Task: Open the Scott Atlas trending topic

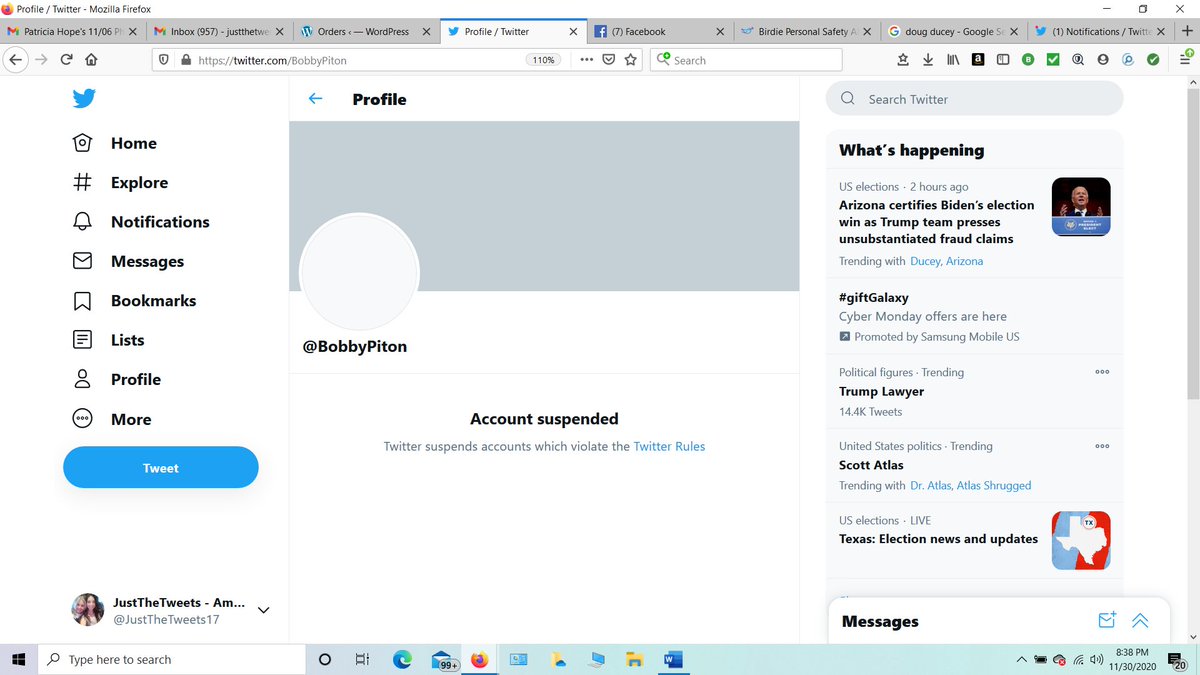Action: coord(871,465)
